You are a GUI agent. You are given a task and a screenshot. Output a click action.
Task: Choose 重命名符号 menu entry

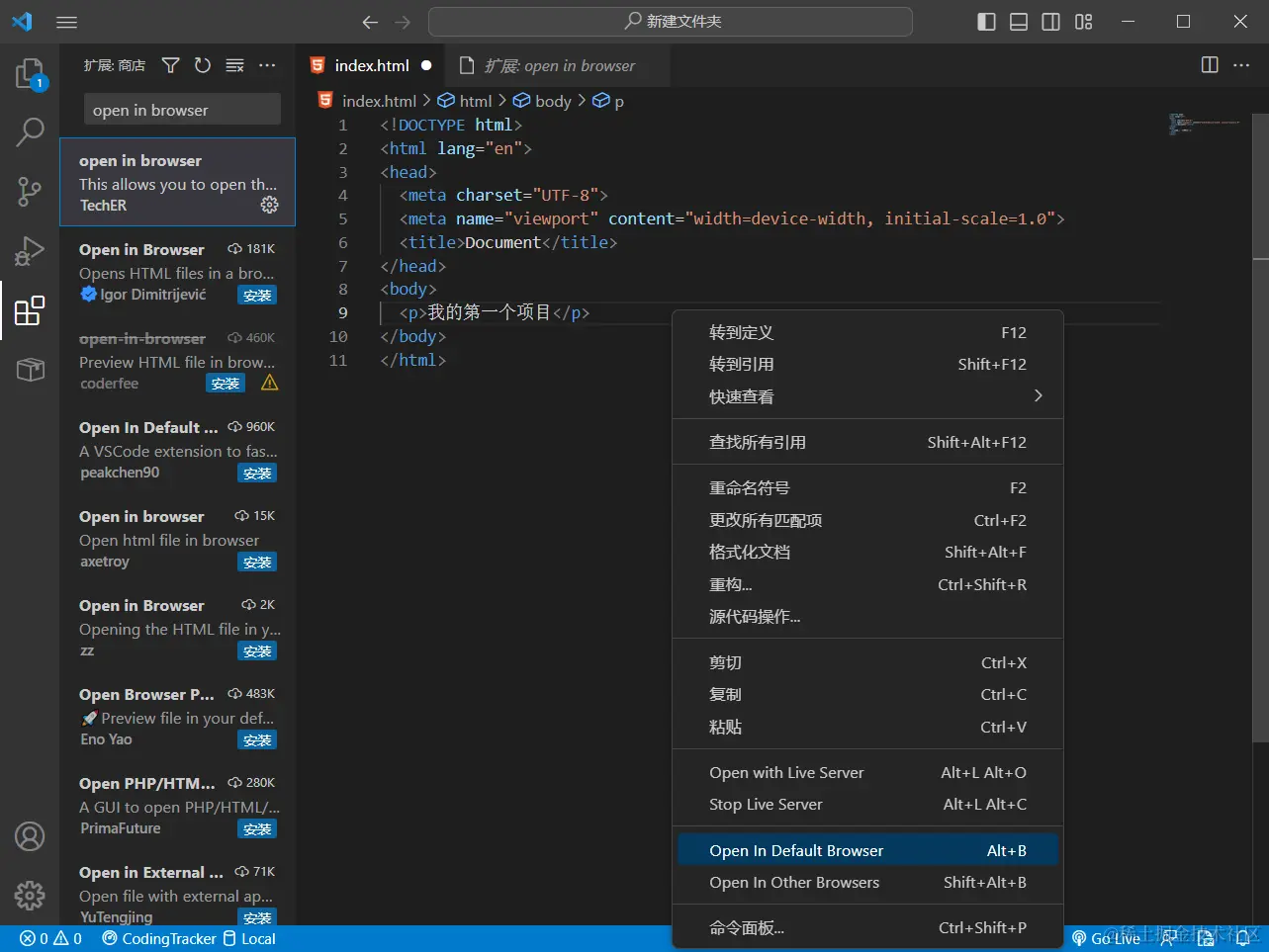tap(867, 487)
